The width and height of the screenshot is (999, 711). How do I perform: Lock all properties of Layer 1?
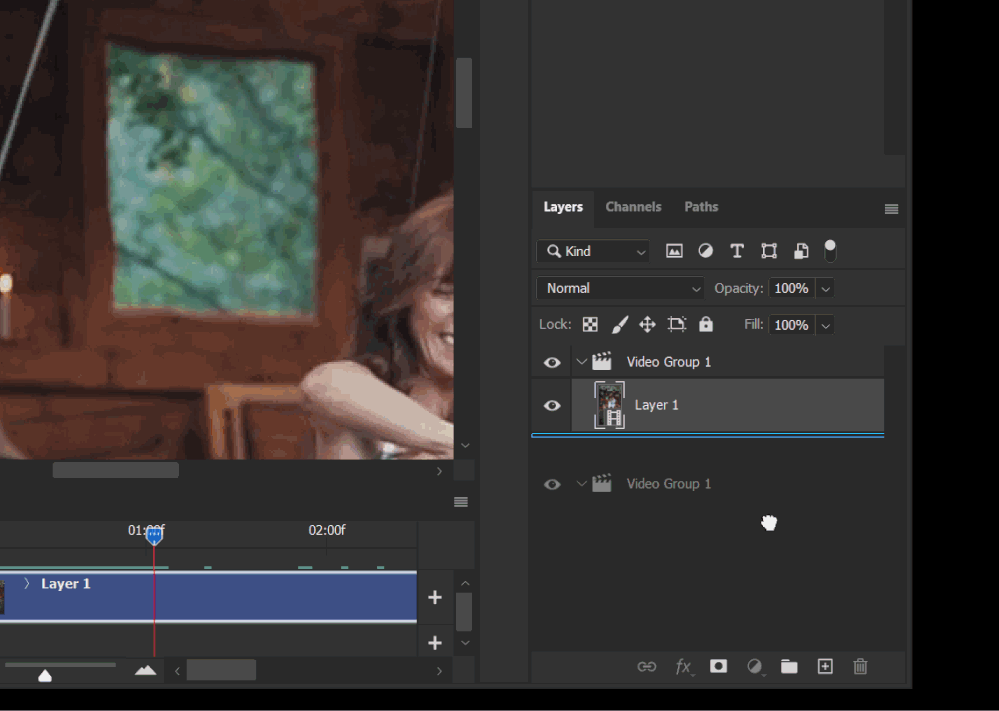pyautogui.click(x=705, y=324)
